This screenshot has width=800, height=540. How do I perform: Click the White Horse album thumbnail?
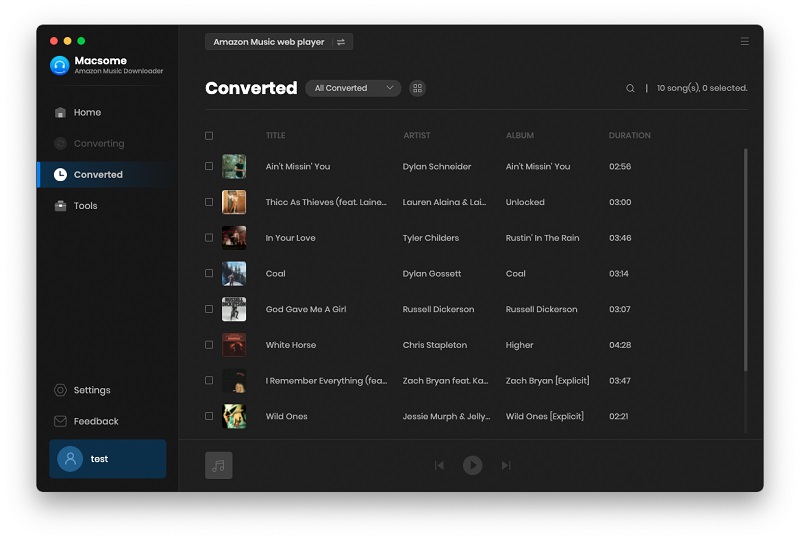pyautogui.click(x=234, y=345)
